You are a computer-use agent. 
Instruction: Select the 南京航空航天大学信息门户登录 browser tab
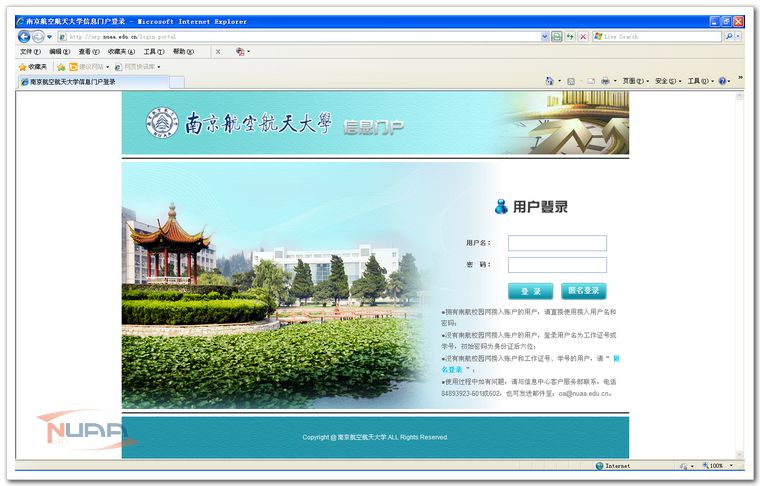point(72,82)
